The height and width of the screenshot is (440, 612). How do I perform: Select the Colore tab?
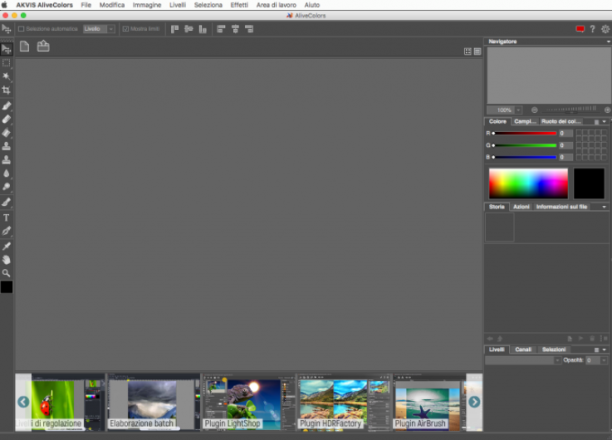point(498,121)
